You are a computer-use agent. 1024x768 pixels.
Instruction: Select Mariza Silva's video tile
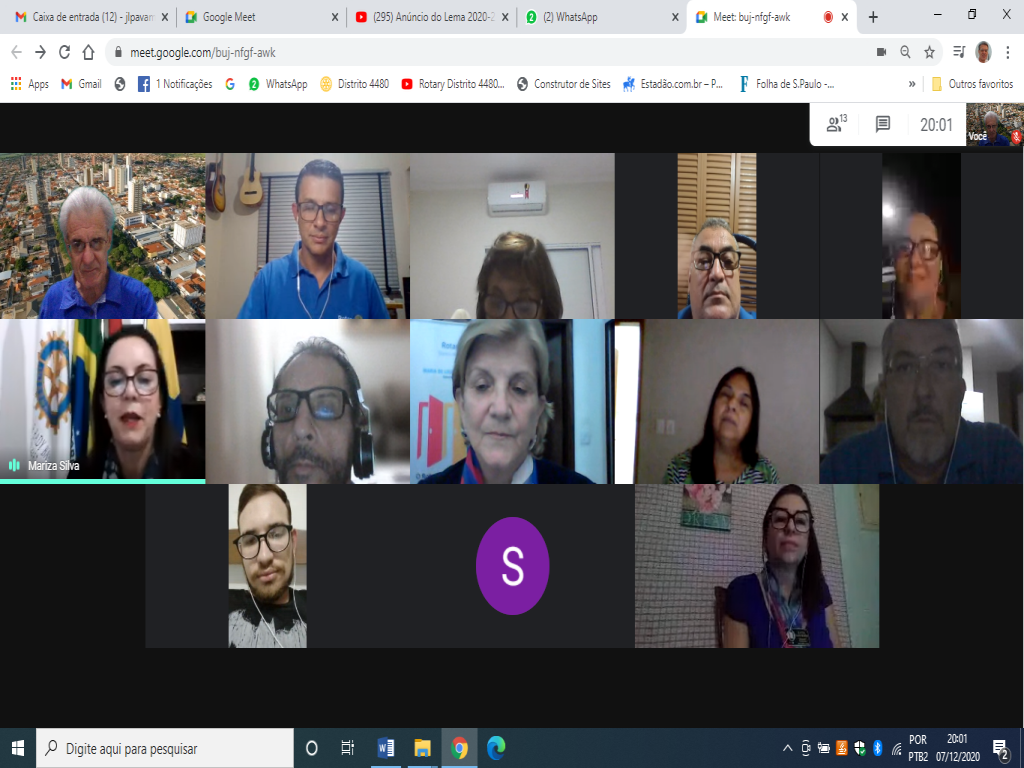point(103,400)
